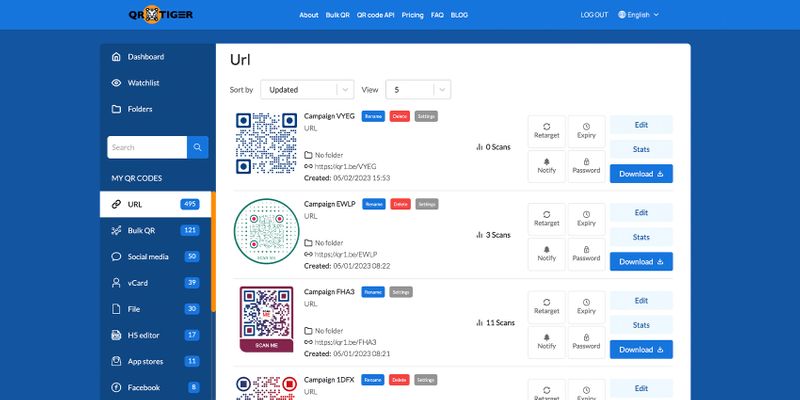Click Campaign EWLP circular QR thumbnail
800x400 pixels.
coord(266,231)
